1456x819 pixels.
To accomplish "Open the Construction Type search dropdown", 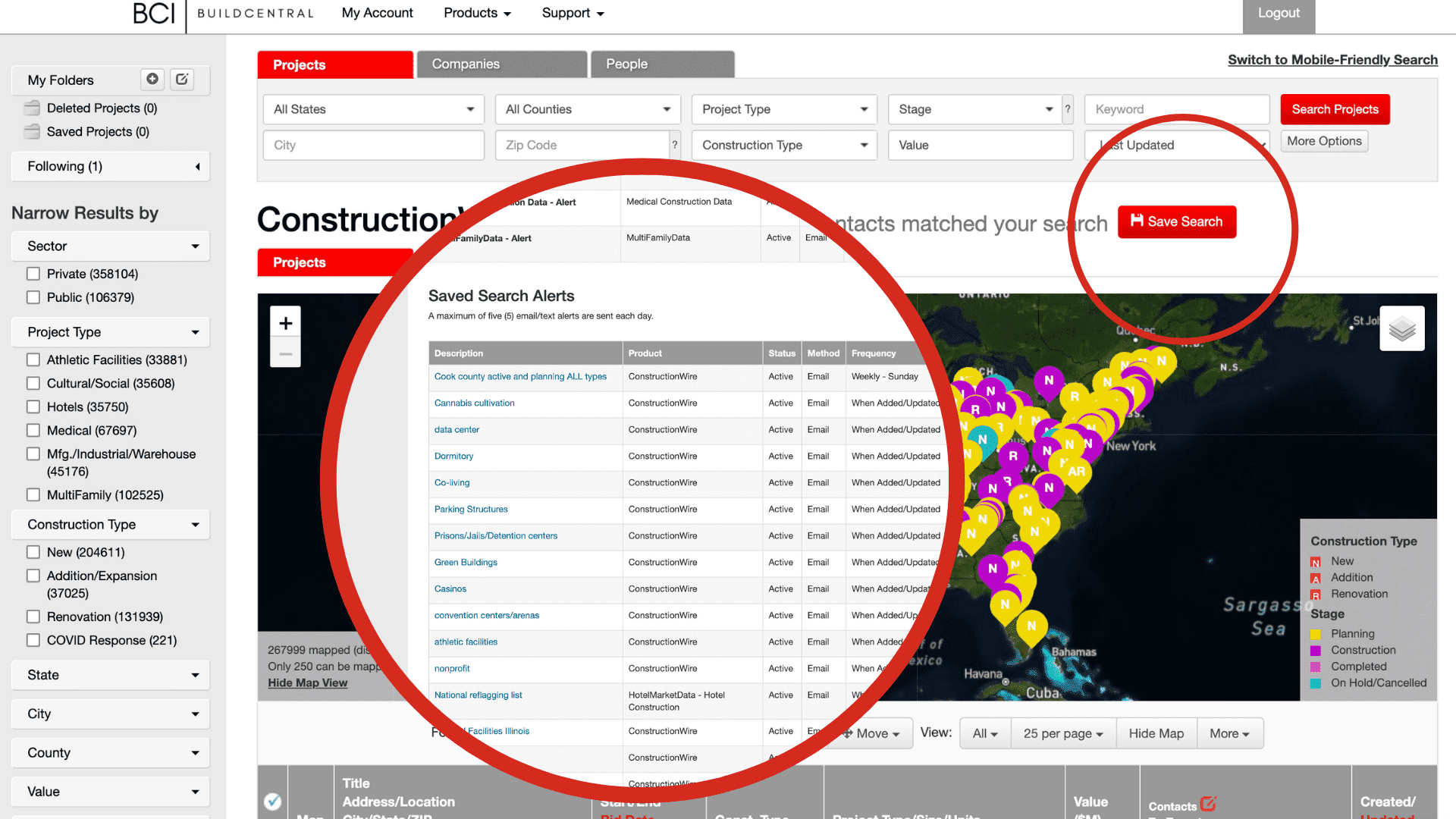I will 784,145.
